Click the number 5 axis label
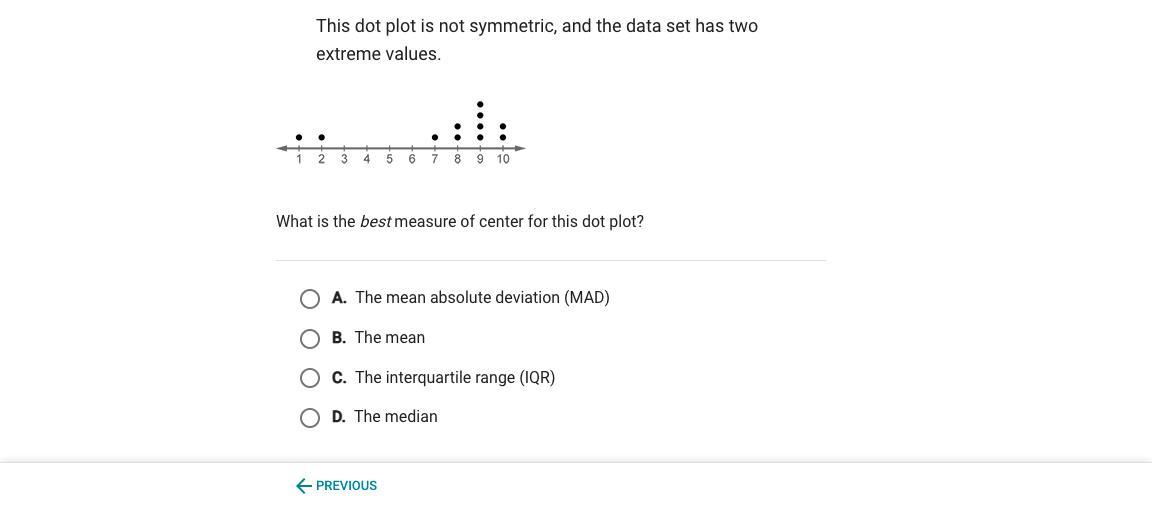This screenshot has width=1152, height=510. click(389, 159)
